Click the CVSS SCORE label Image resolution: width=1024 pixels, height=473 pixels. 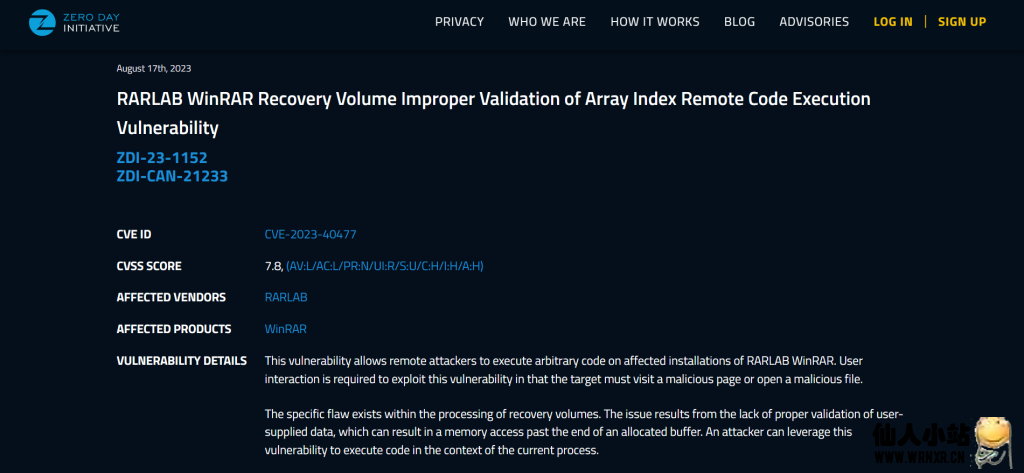(x=149, y=266)
